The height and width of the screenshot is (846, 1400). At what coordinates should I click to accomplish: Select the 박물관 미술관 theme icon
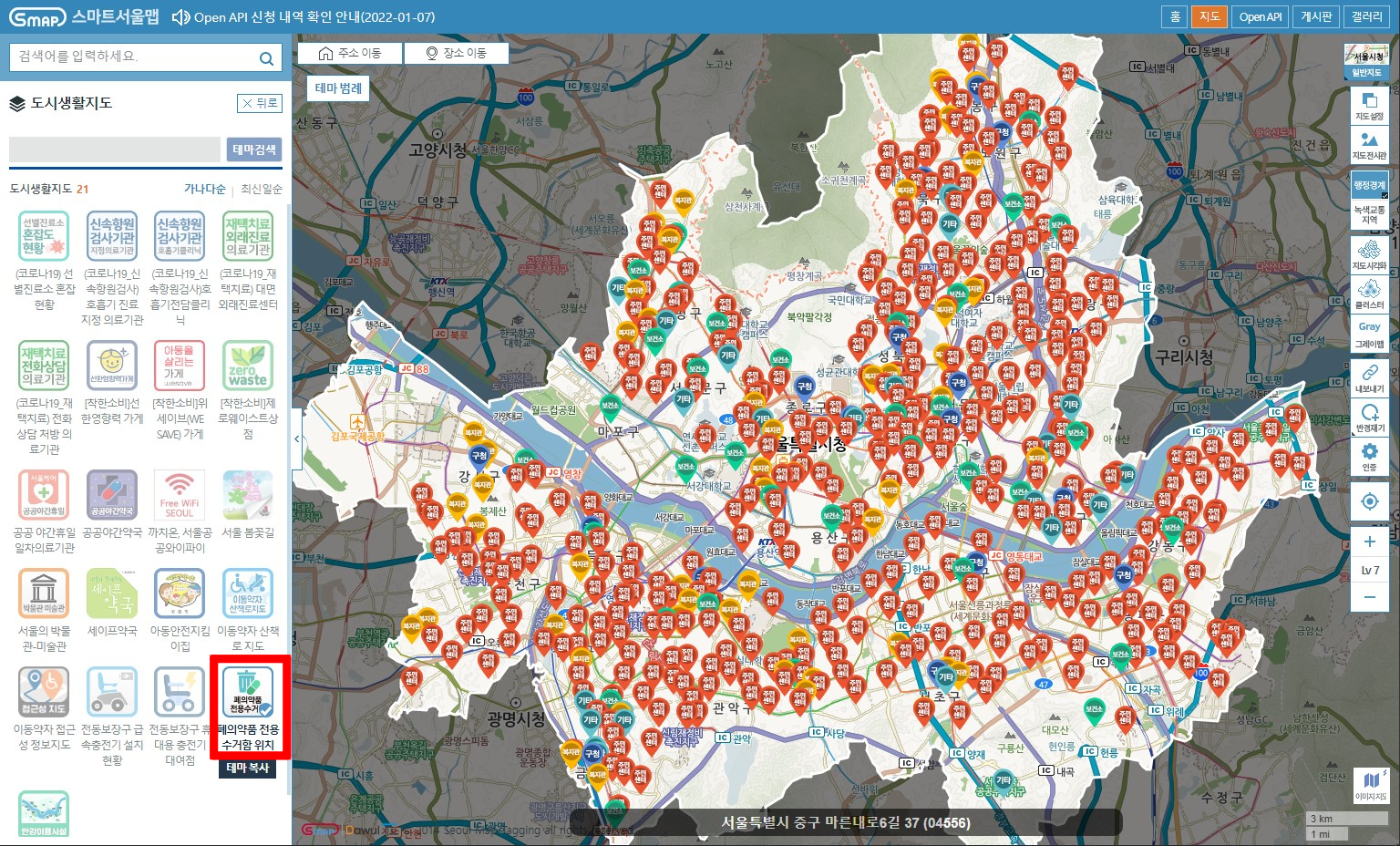tap(44, 593)
